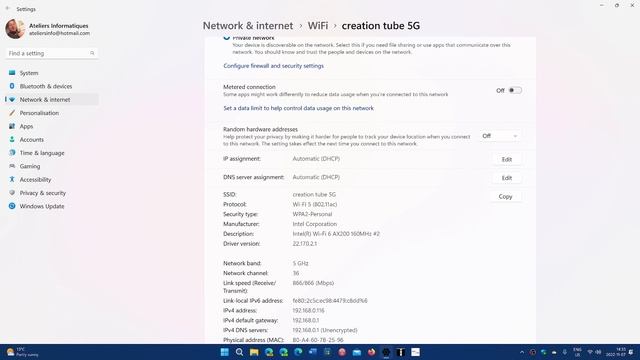Go to WiFi breadcrumb
Image resolution: width=640 pixels, height=360 pixels.
coord(318,26)
